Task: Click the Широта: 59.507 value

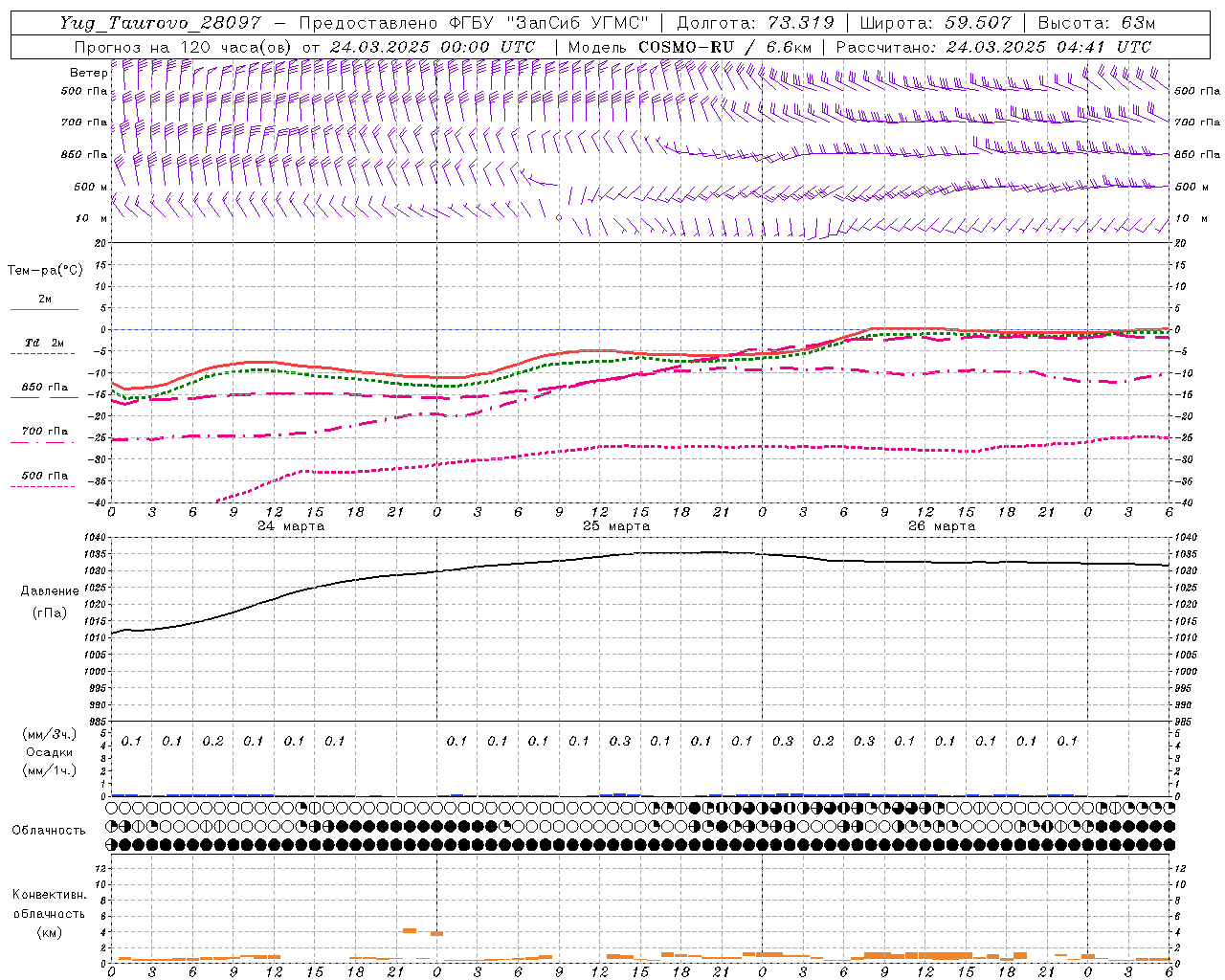Action: point(935,23)
